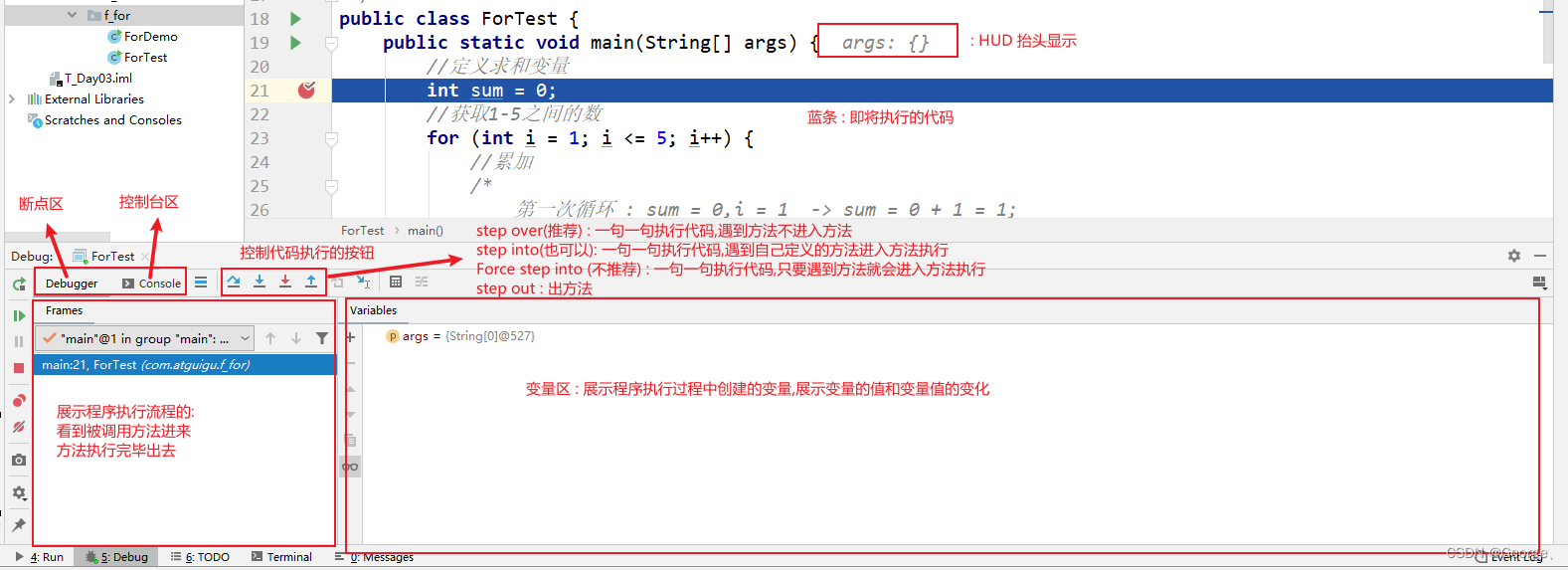The width and height of the screenshot is (1568, 570).
Task: Open View Breakpoints red circles icon
Action: pos(19,401)
